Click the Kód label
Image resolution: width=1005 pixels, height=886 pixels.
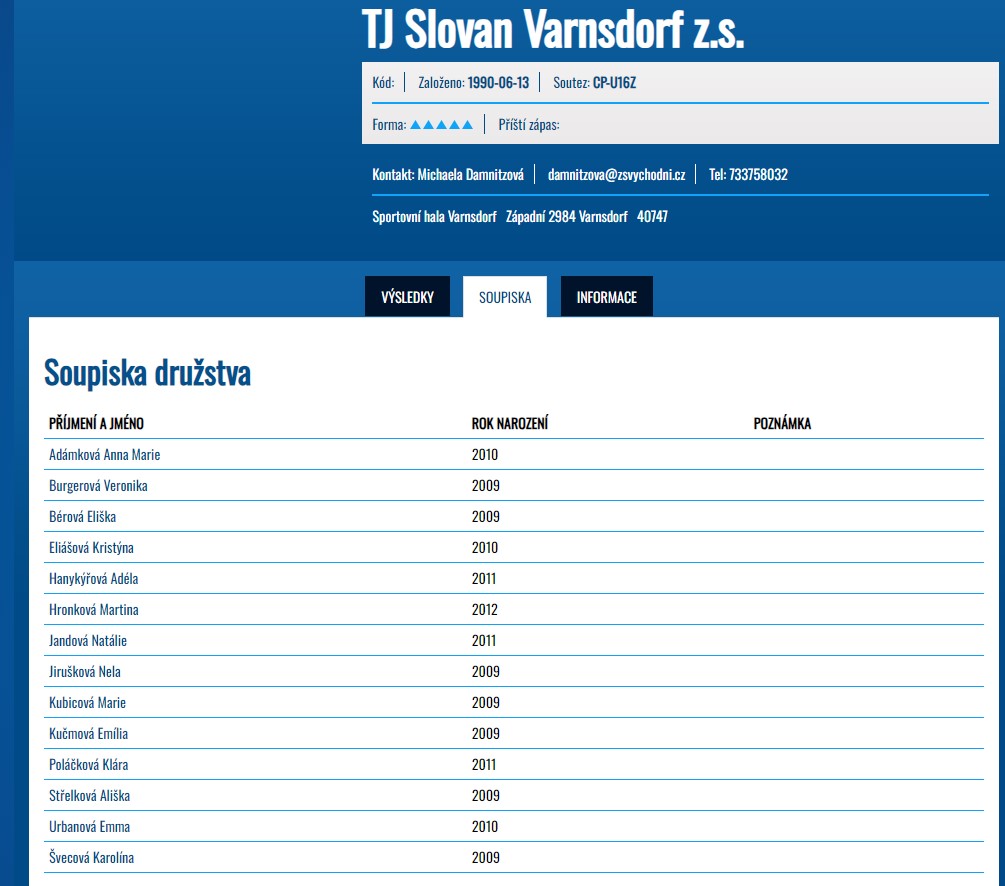pos(383,83)
